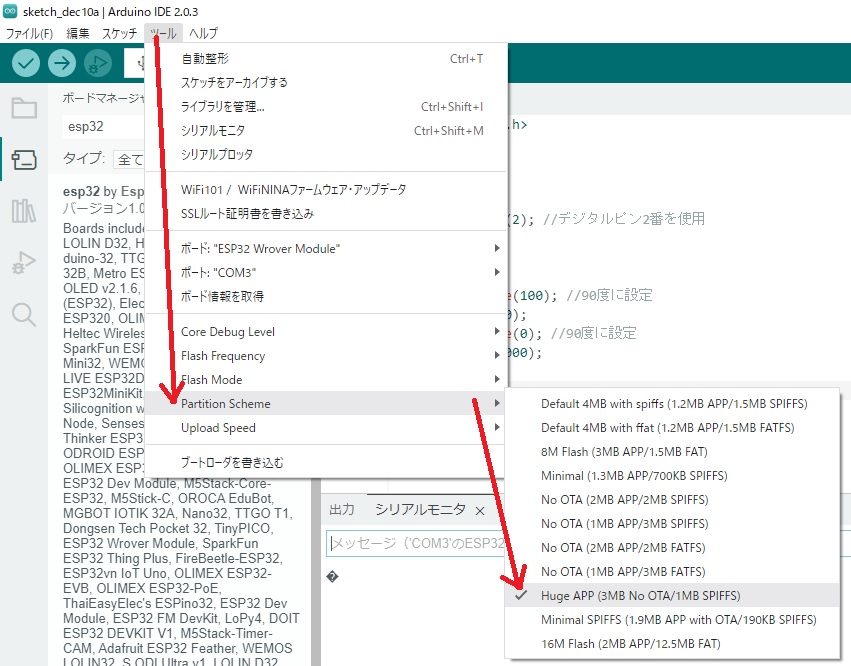This screenshot has height=666, width=851.
Task: Switch to the 出力 tab
Action: pos(342,510)
